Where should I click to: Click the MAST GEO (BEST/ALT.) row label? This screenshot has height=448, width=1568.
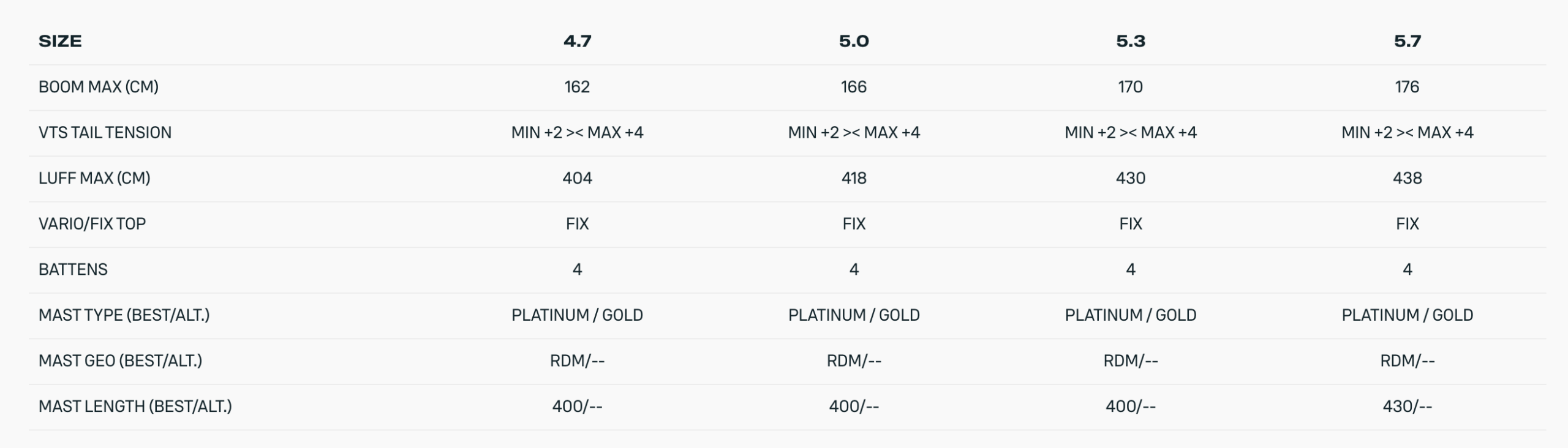[120, 360]
